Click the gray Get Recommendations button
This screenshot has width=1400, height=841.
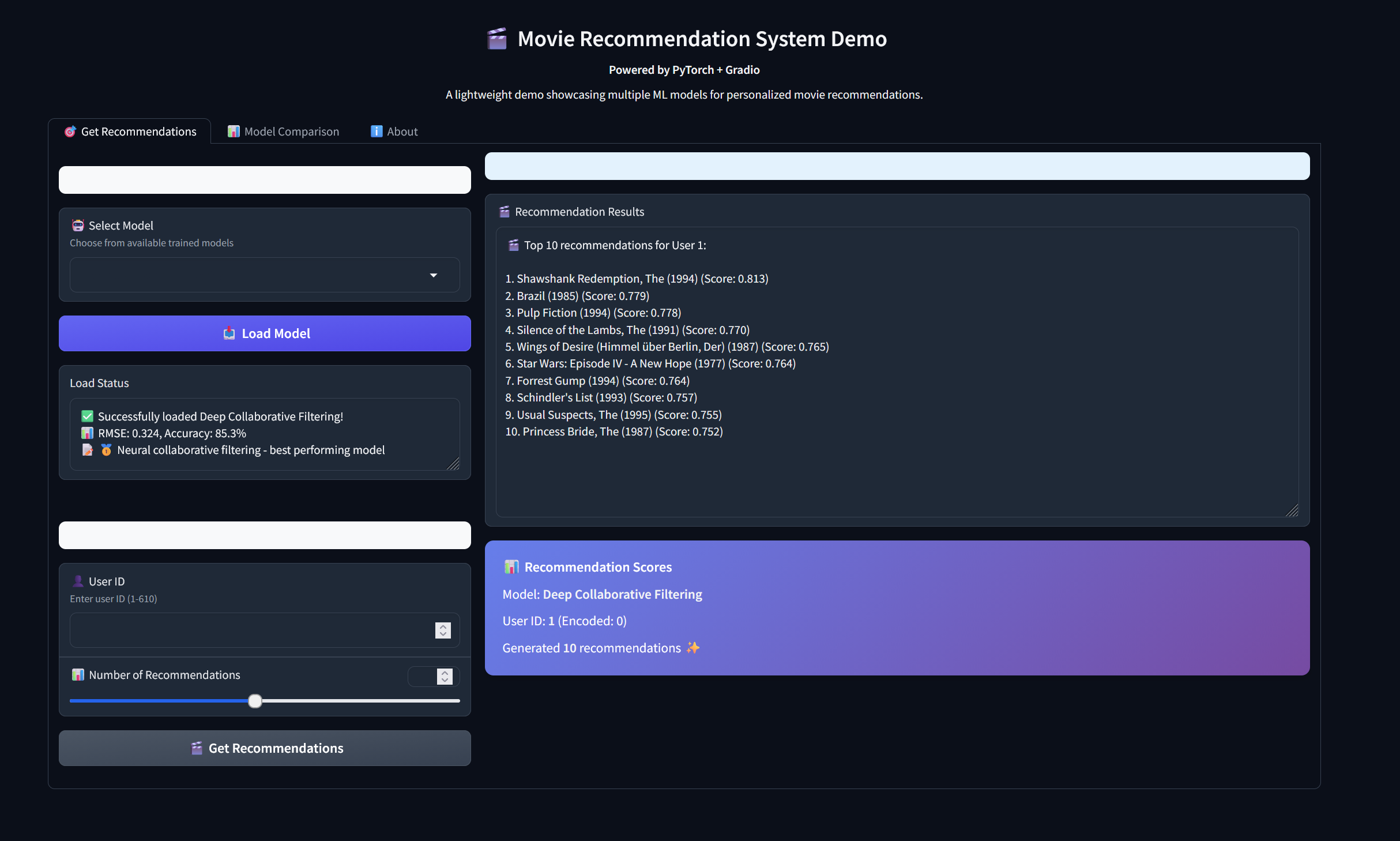(265, 748)
